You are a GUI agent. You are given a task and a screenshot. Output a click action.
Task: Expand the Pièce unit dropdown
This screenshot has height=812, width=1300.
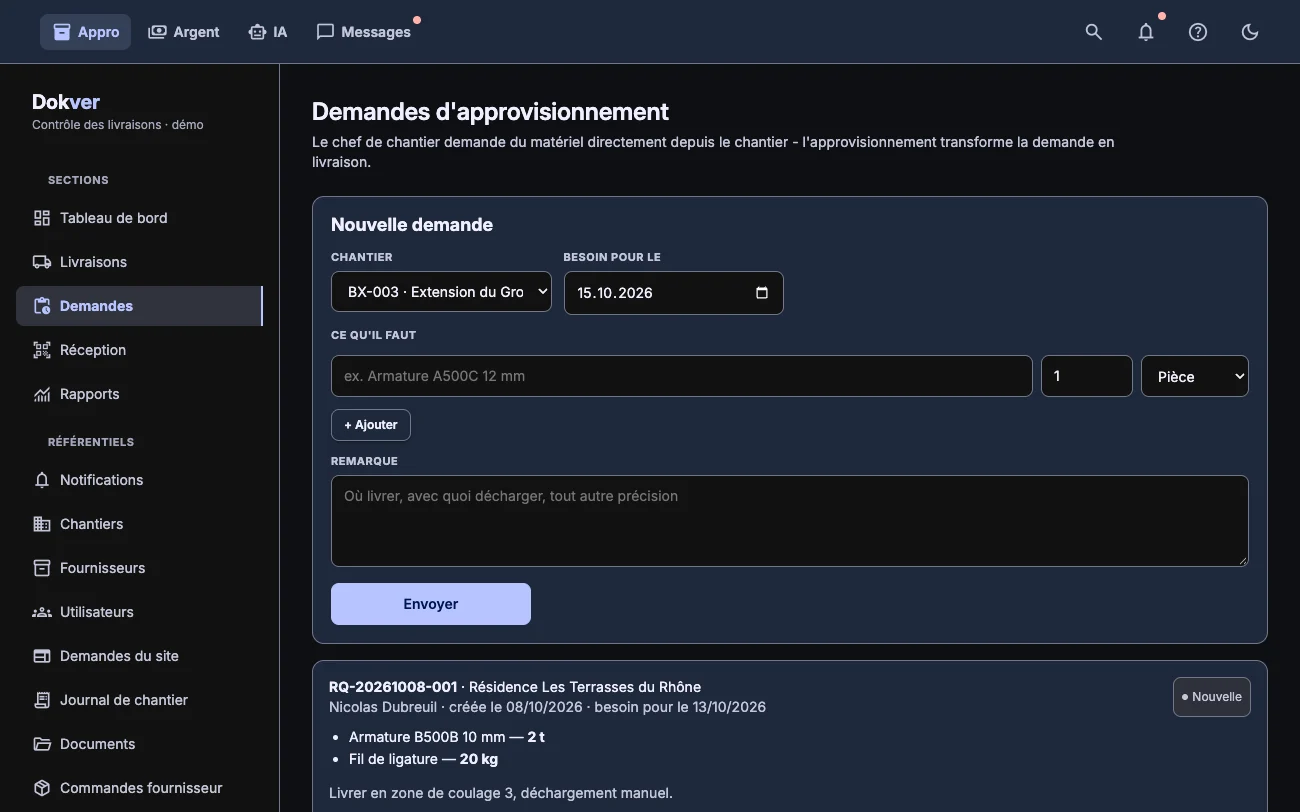tap(1195, 376)
